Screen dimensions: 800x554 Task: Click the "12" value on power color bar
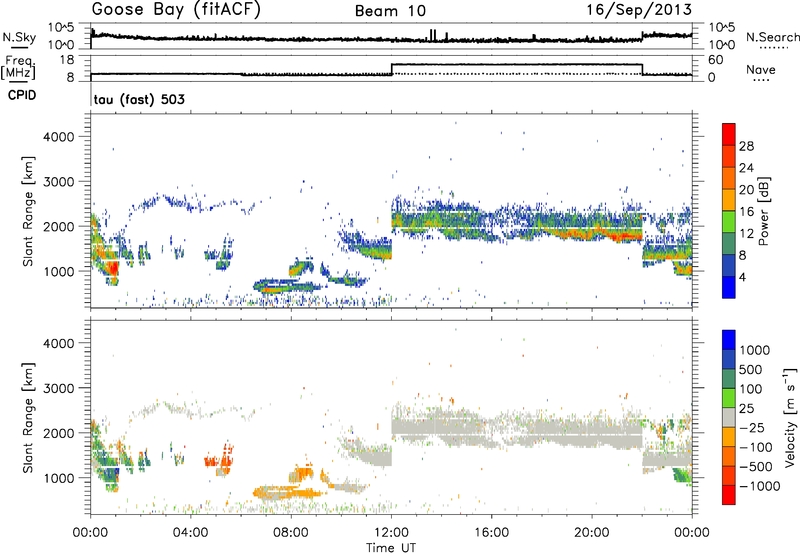(x=746, y=234)
